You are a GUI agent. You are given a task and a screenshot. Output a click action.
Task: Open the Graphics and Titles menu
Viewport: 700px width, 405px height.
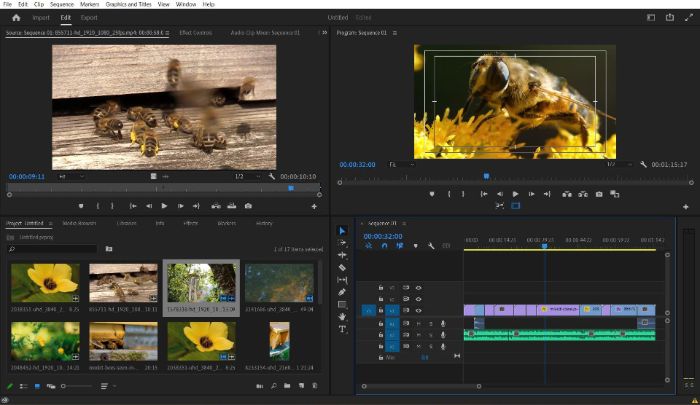(128, 4)
